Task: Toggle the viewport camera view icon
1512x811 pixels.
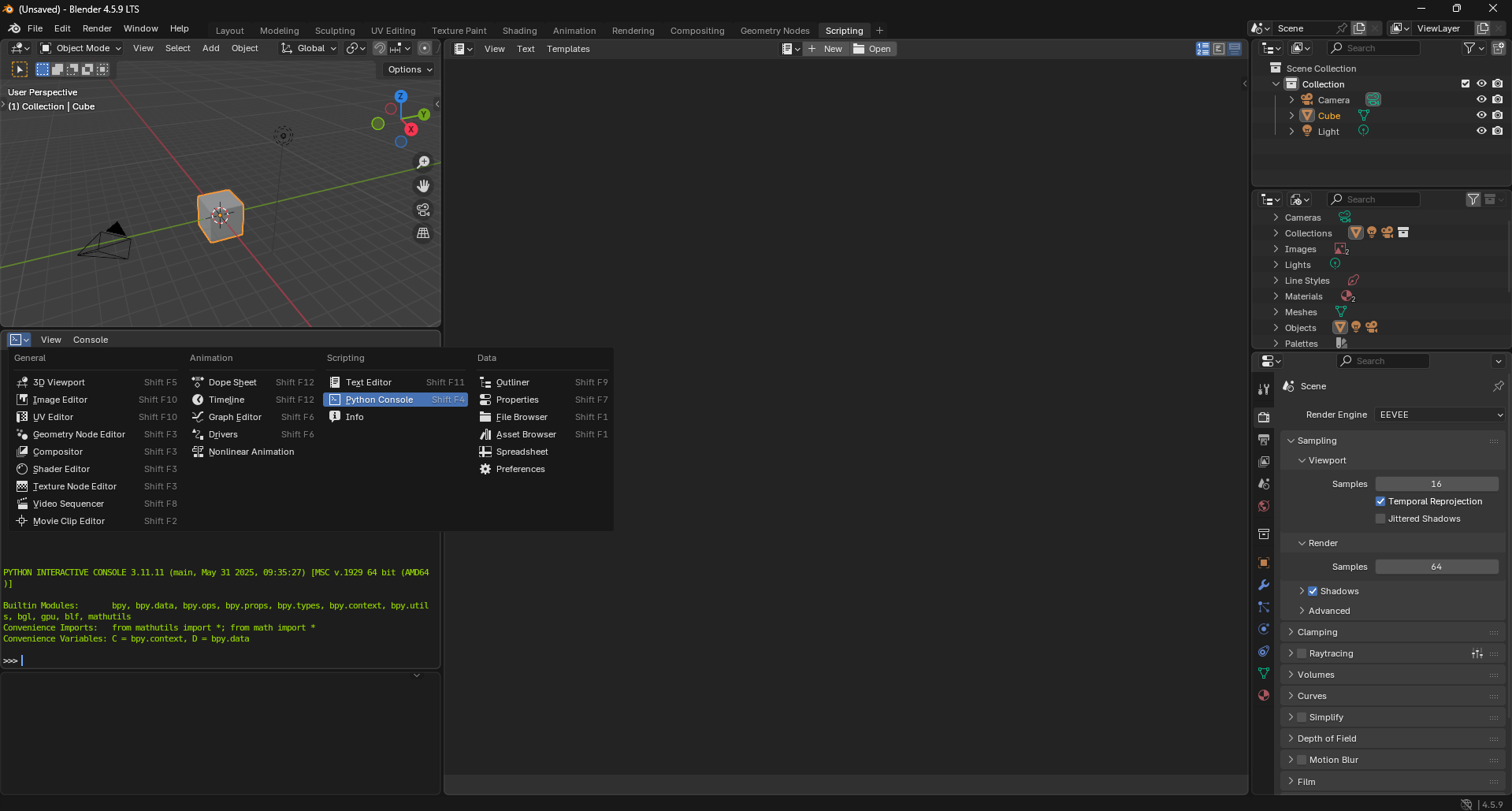Action: click(x=423, y=210)
